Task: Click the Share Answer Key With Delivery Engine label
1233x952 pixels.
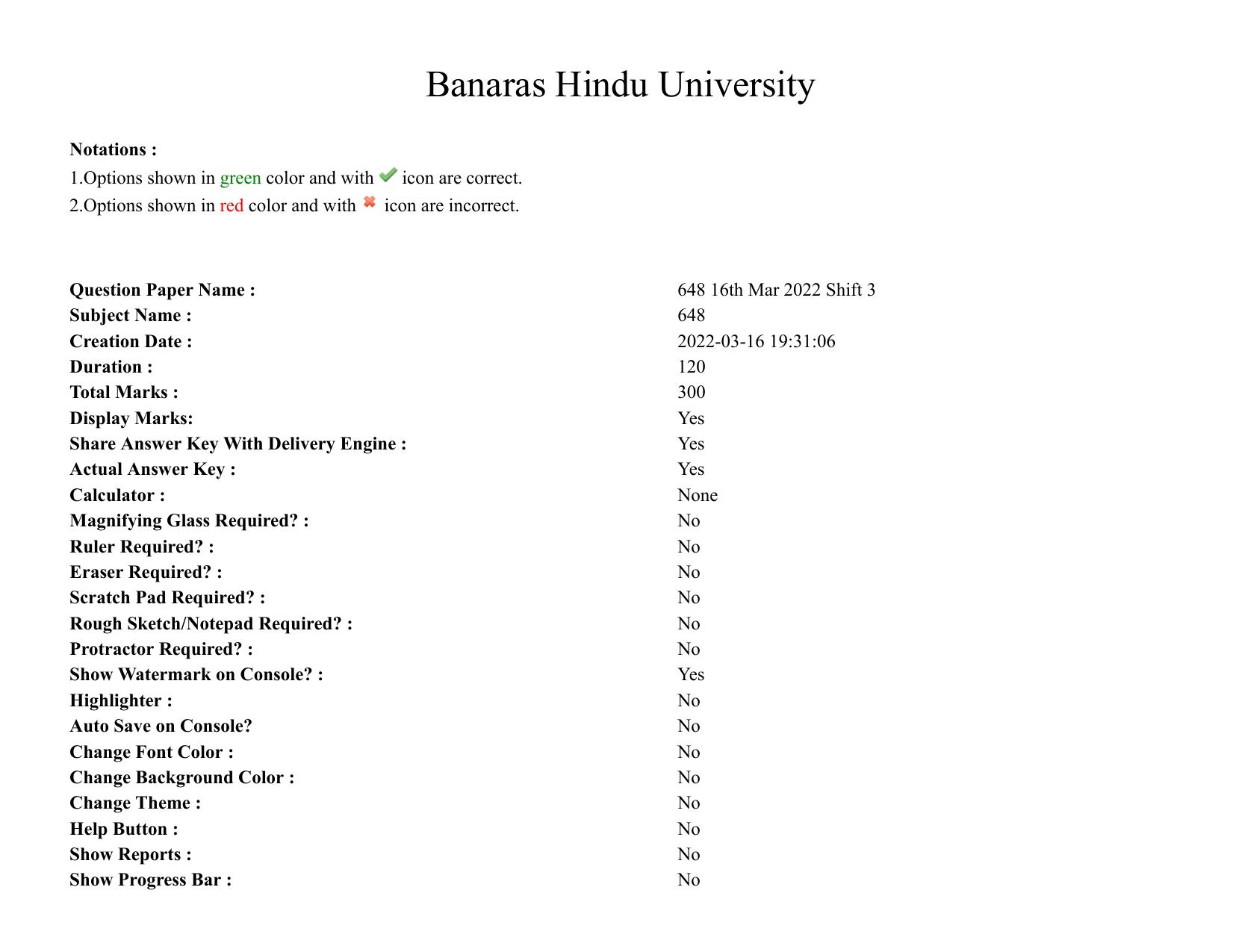Action: click(x=237, y=444)
